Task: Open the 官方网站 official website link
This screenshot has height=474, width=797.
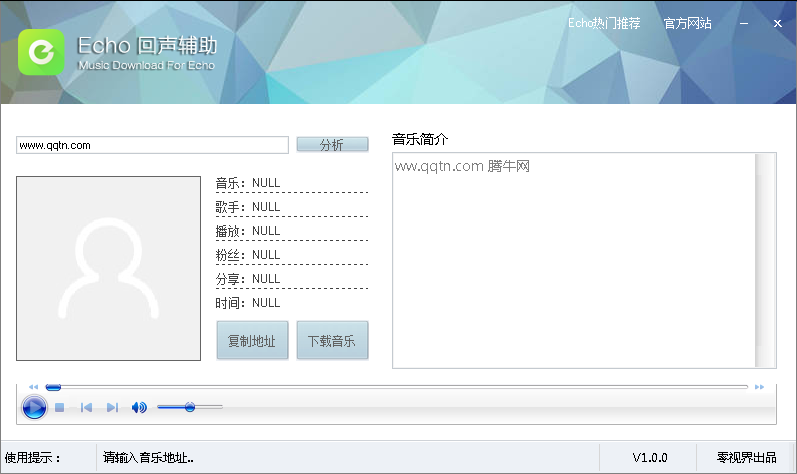Action: pyautogui.click(x=687, y=23)
